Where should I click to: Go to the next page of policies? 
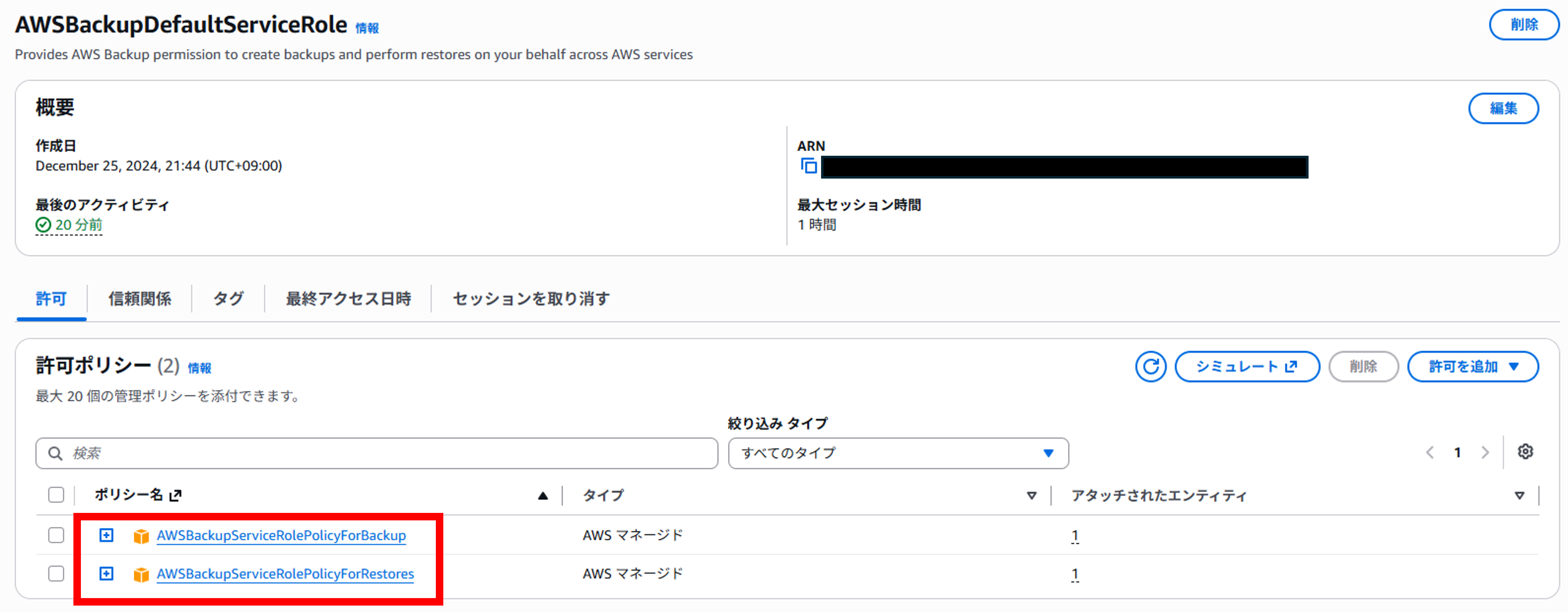pos(1485,452)
